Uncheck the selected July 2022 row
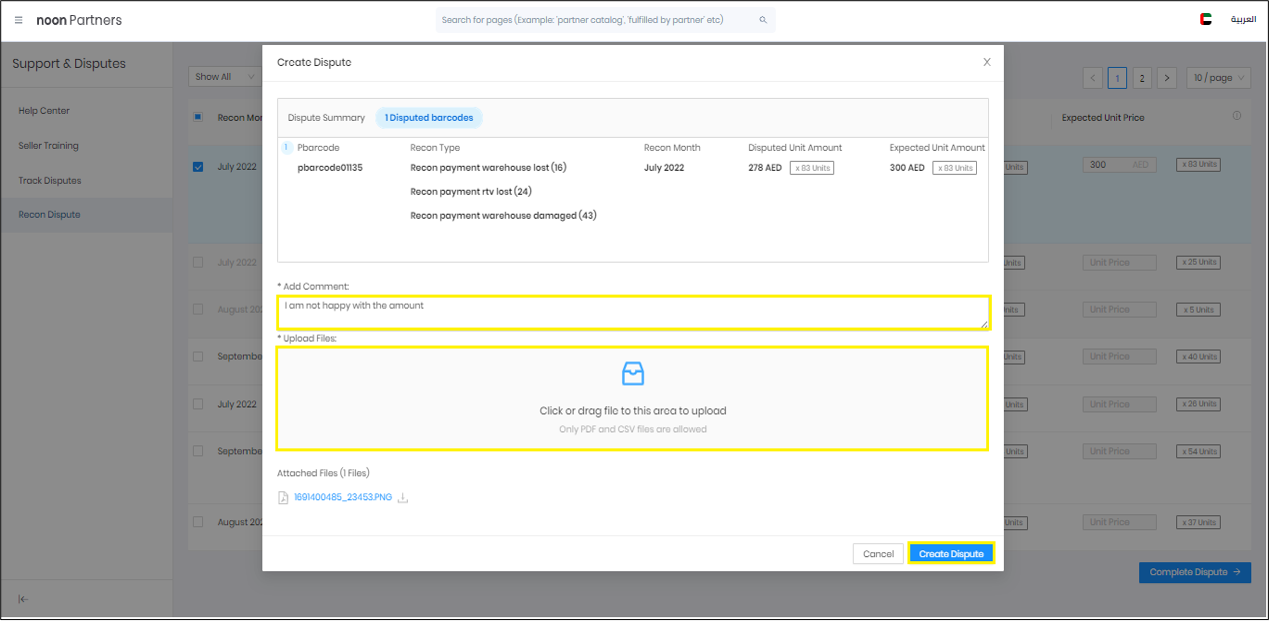1272x623 pixels. (x=197, y=167)
